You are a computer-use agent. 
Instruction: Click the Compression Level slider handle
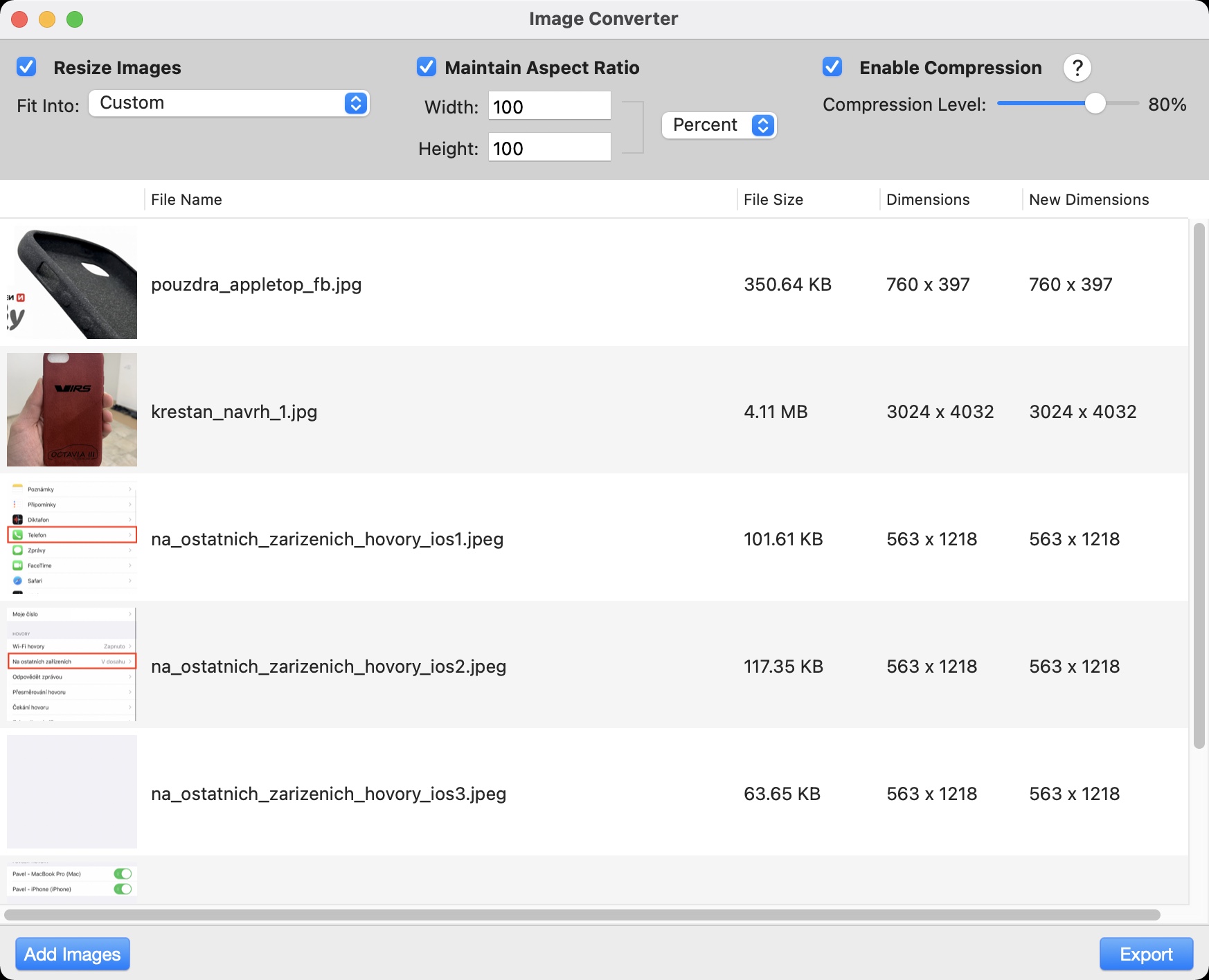(1095, 104)
